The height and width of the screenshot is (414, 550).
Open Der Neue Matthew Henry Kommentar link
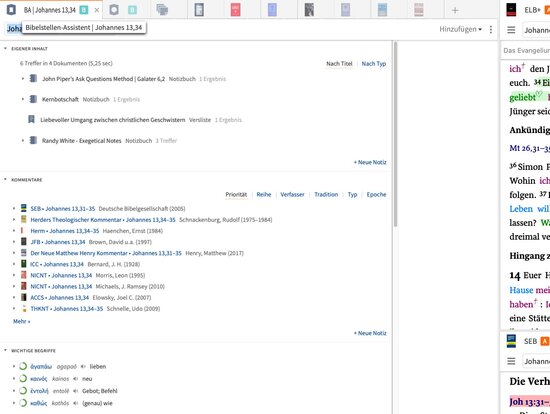click(106, 253)
